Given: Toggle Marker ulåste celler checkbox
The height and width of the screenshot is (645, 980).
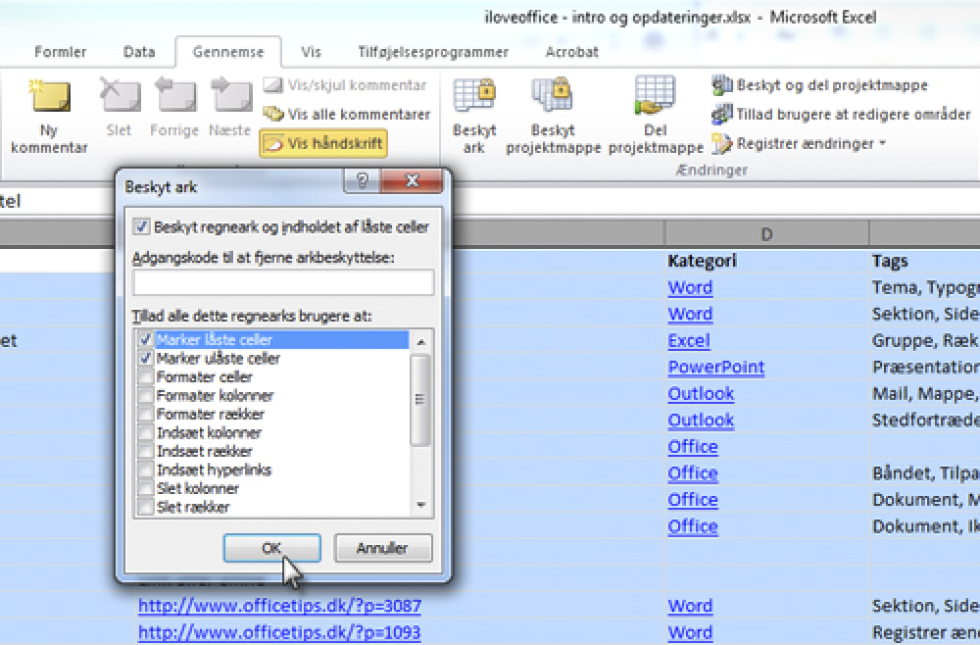Looking at the screenshot, I should click(x=146, y=358).
